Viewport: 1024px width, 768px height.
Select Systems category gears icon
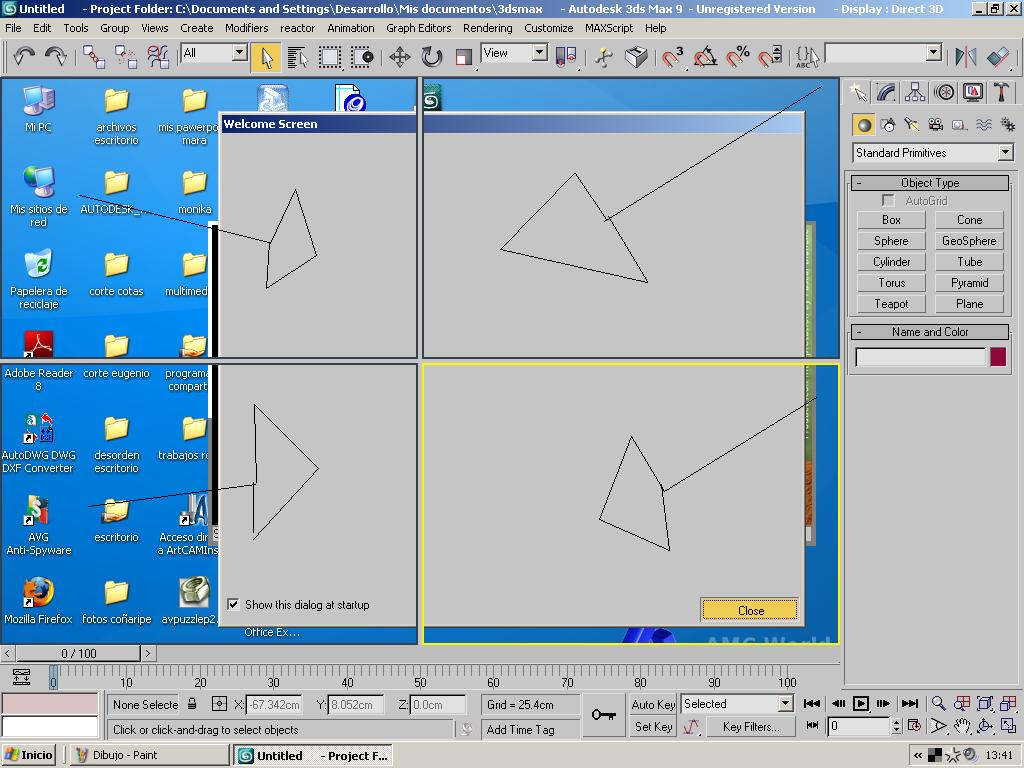click(x=1008, y=125)
